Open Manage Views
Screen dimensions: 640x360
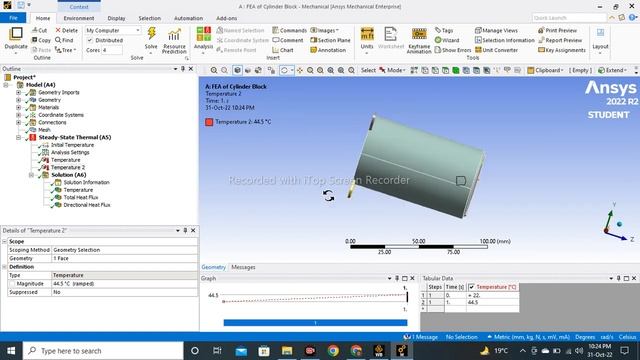[496, 30]
